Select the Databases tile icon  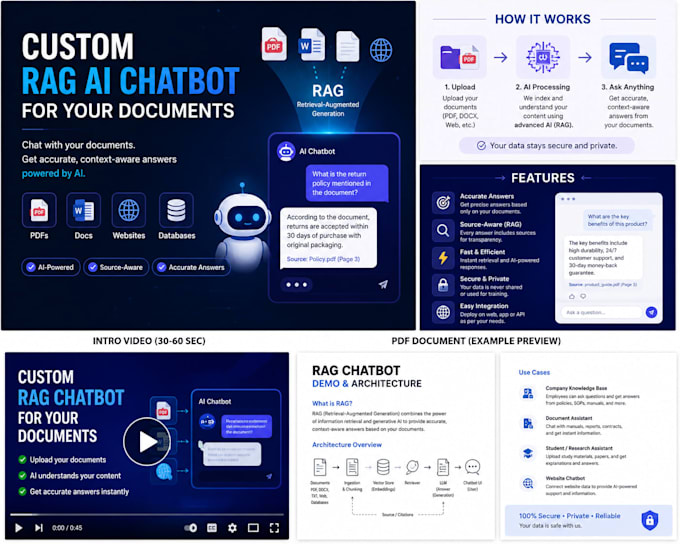(x=176, y=210)
